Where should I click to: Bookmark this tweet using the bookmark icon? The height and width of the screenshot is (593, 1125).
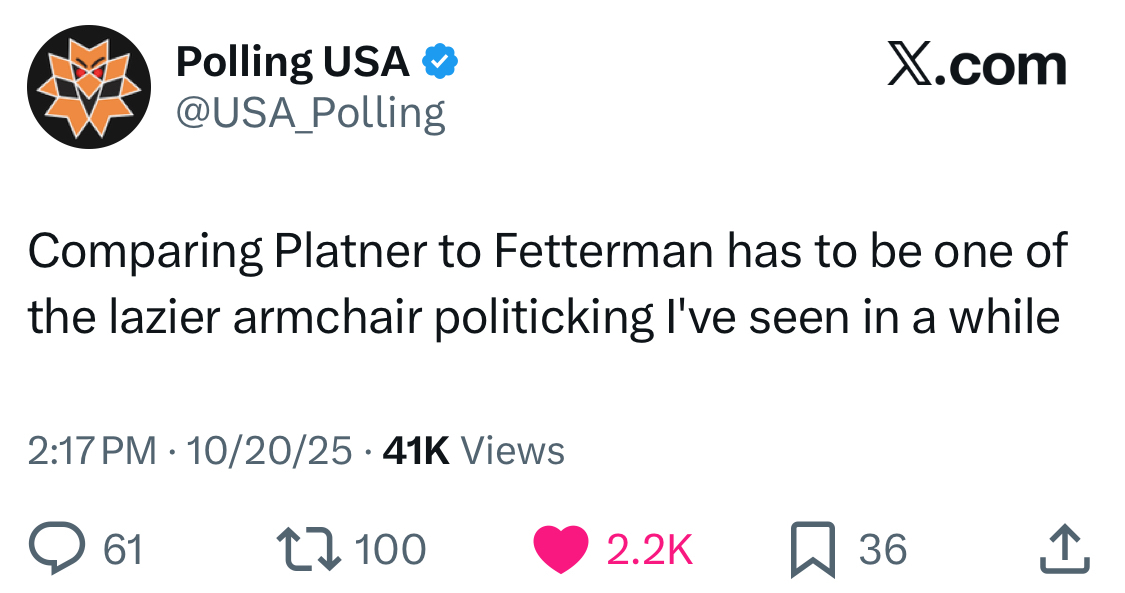(x=810, y=549)
